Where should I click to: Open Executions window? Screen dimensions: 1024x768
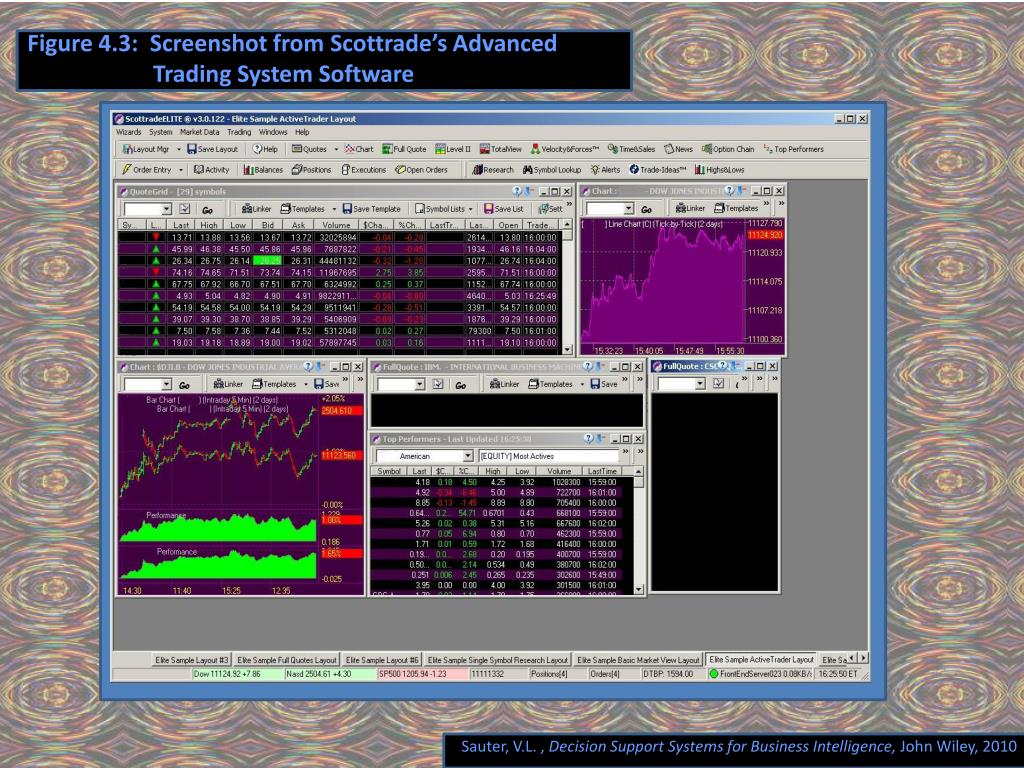(364, 170)
